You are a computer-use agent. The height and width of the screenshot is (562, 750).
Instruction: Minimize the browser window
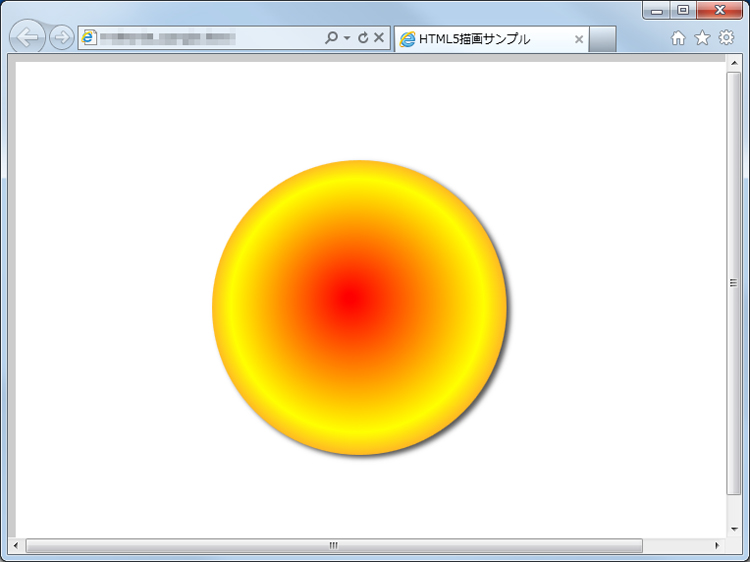[657, 10]
